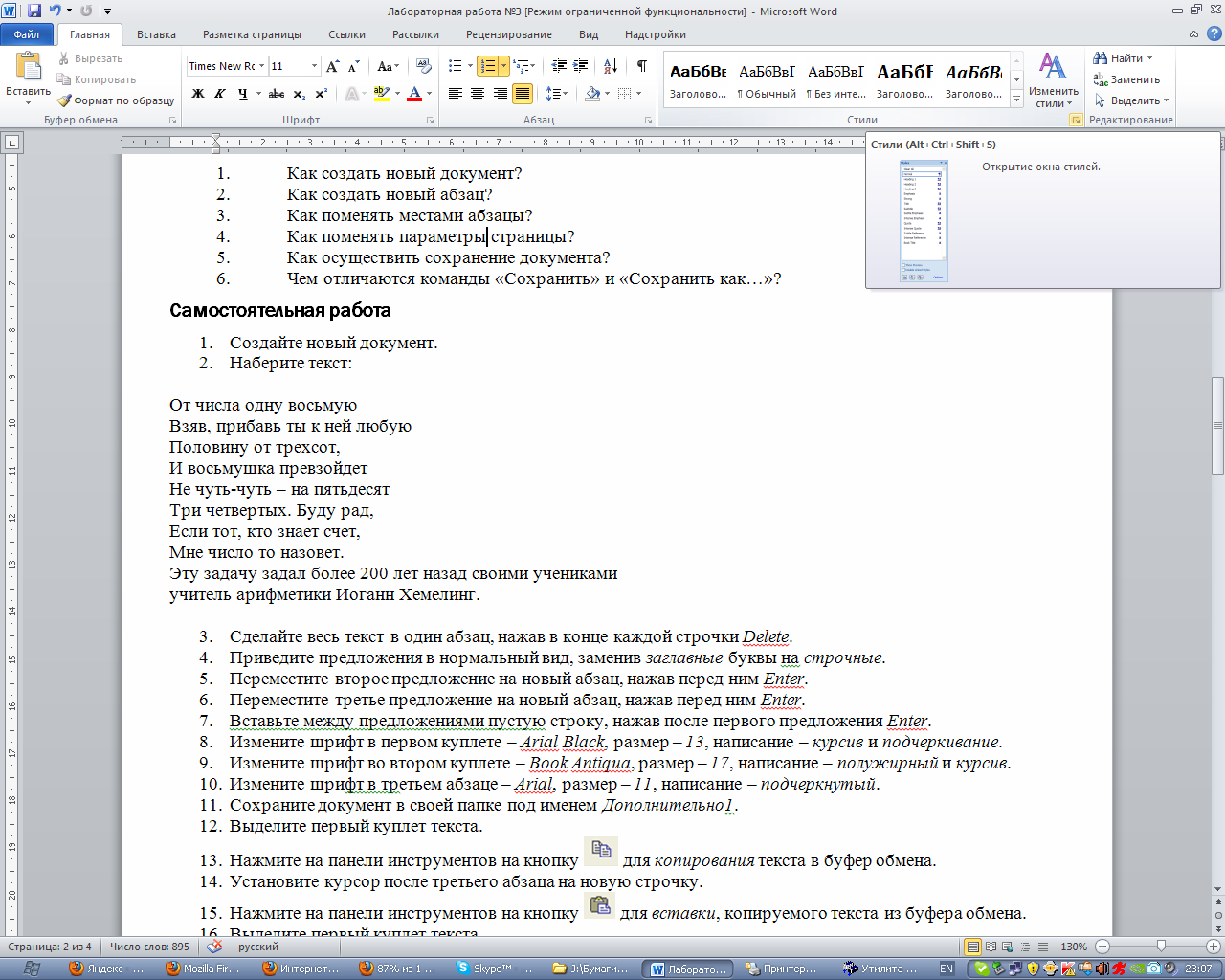1225x980 pixels.
Task: Switch to the Разметка страницы tab
Action: pos(252,34)
